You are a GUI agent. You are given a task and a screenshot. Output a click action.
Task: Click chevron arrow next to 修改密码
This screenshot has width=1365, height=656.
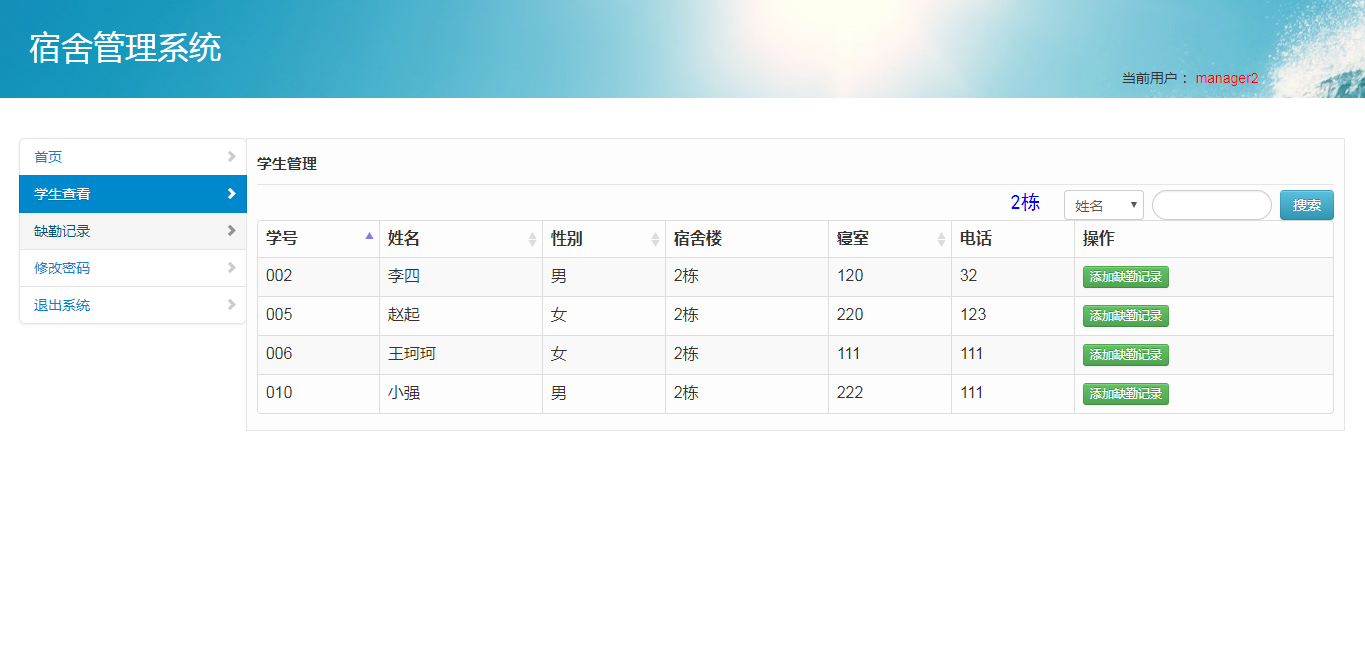pyautogui.click(x=231, y=267)
